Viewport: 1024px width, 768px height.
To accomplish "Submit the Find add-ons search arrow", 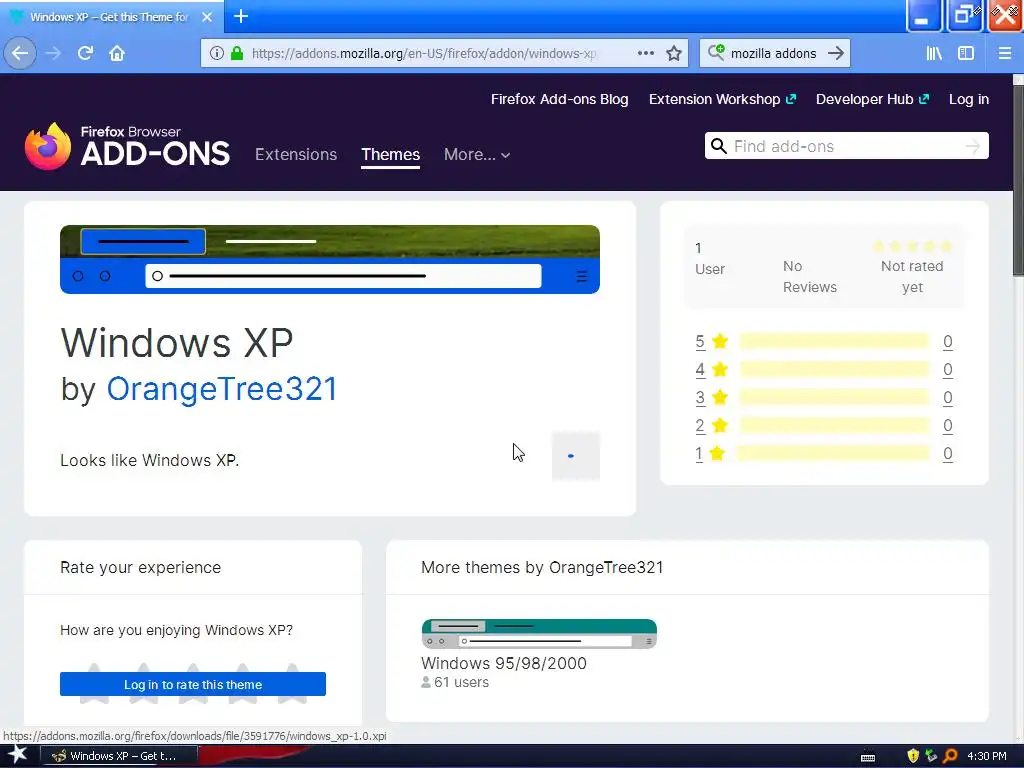I will click(972, 146).
